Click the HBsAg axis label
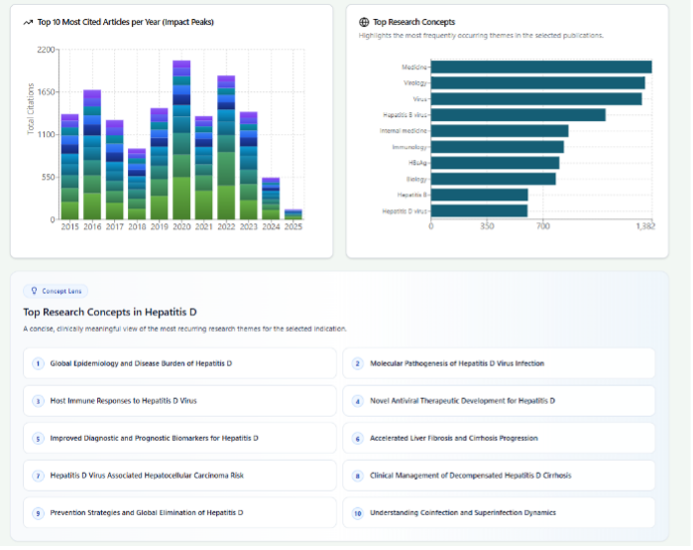Screen dimensions: 693x550 pos(418,163)
